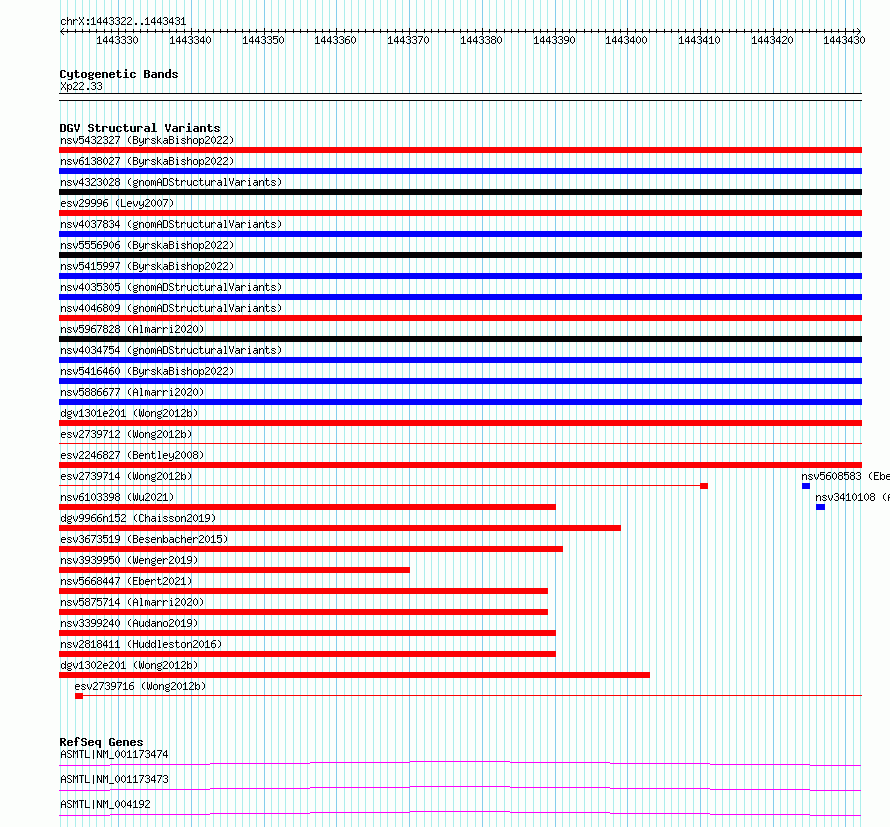
Task: Click the blue bar of nsv6138027
Action: coord(460,171)
